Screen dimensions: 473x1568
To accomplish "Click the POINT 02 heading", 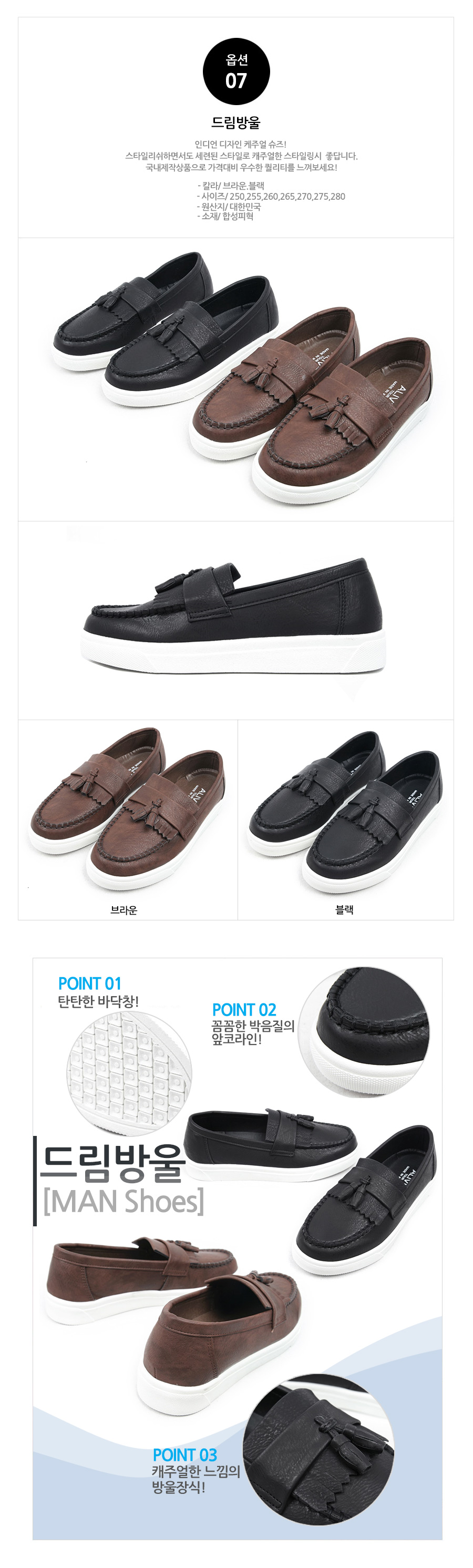I will click(x=244, y=1010).
